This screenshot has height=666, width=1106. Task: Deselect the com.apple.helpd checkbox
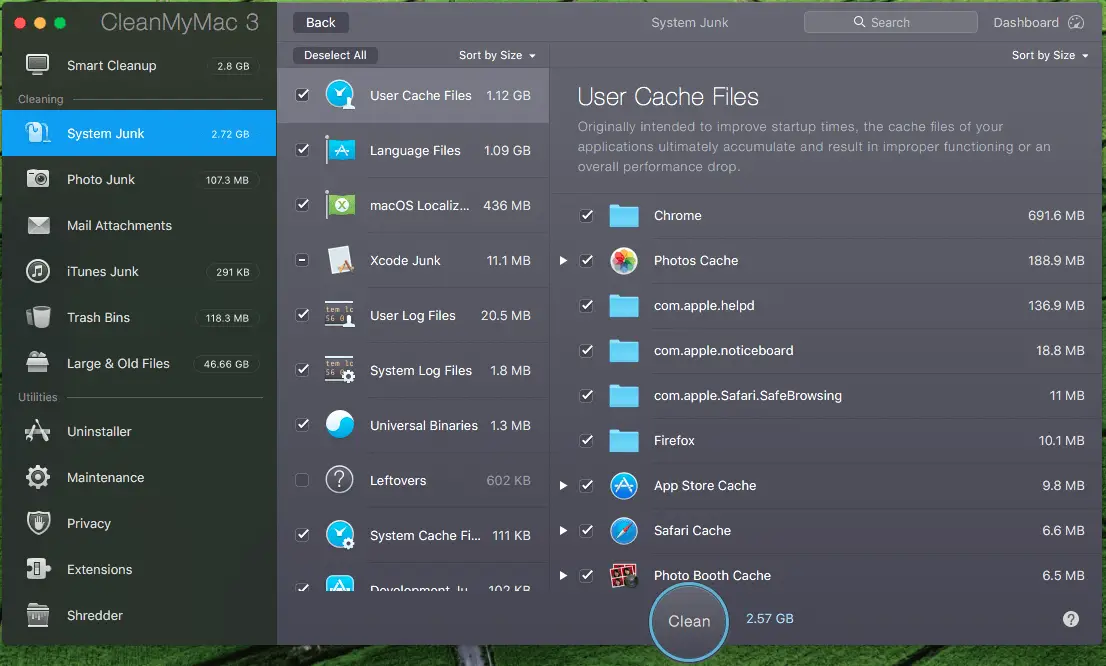click(586, 305)
